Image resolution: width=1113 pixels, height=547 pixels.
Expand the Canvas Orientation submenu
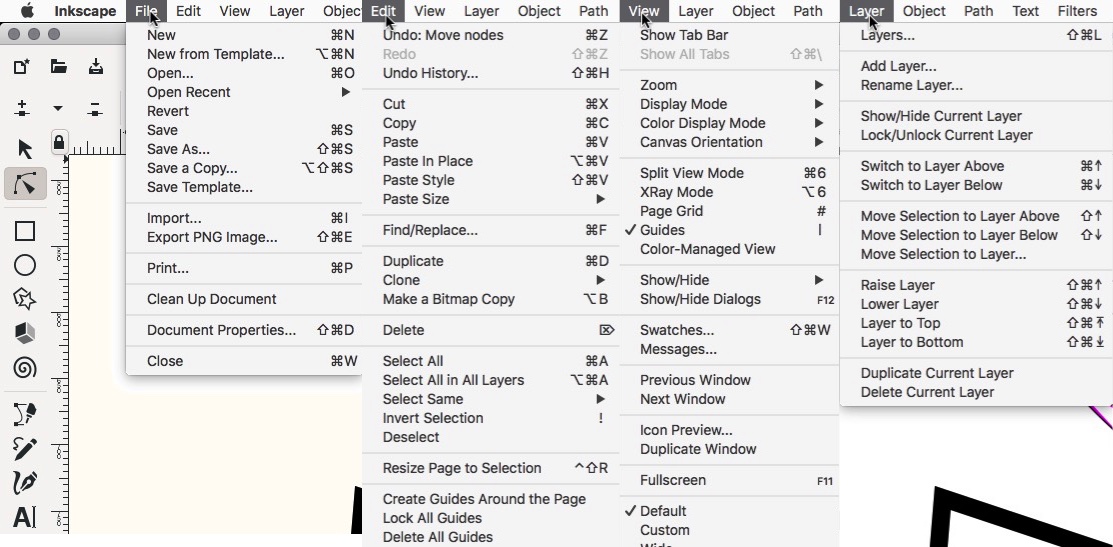pos(729,142)
